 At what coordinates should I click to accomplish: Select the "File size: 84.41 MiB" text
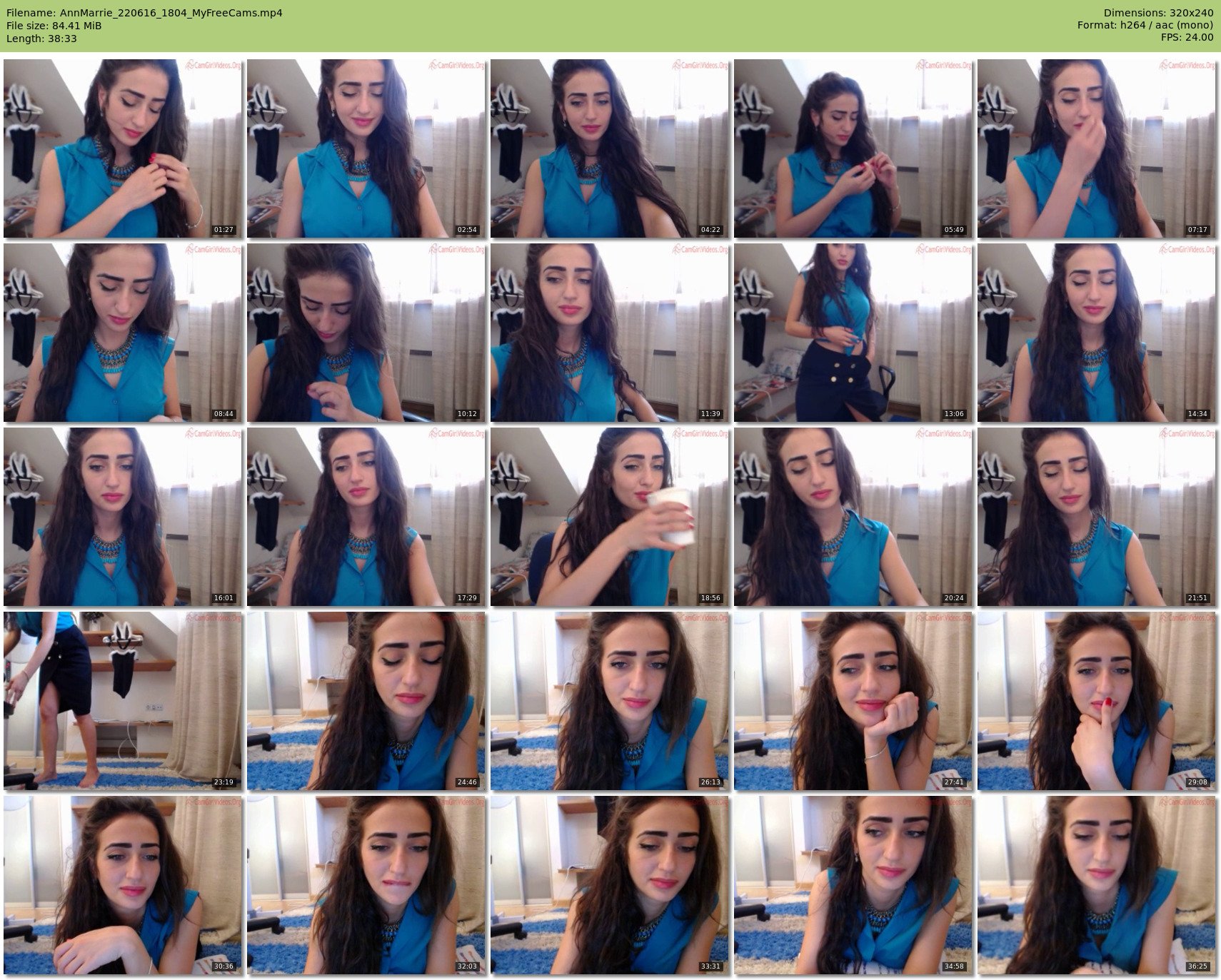(54, 26)
